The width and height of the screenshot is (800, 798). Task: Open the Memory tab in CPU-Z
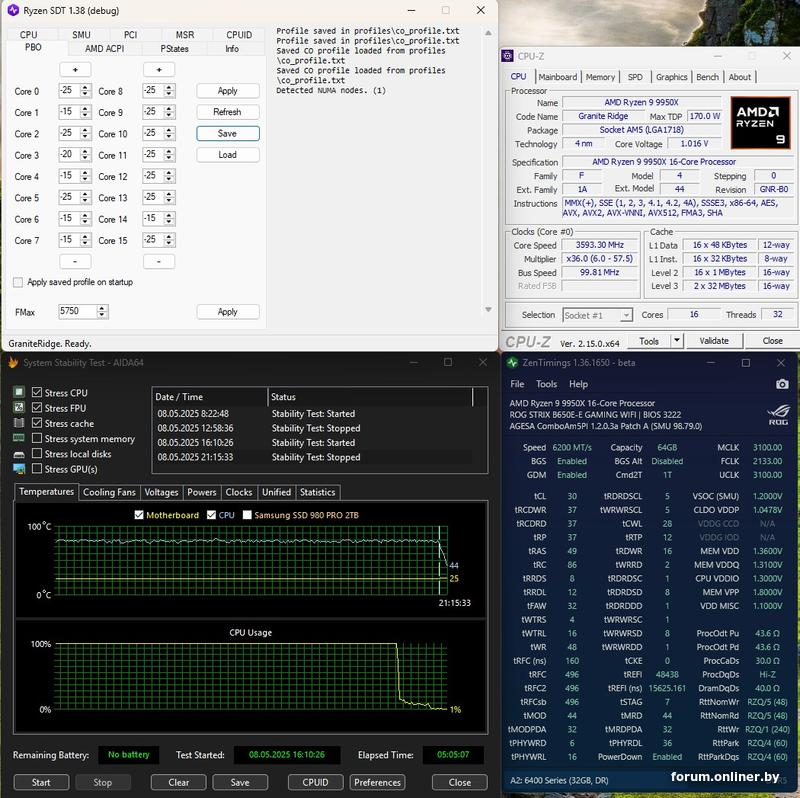(x=600, y=77)
